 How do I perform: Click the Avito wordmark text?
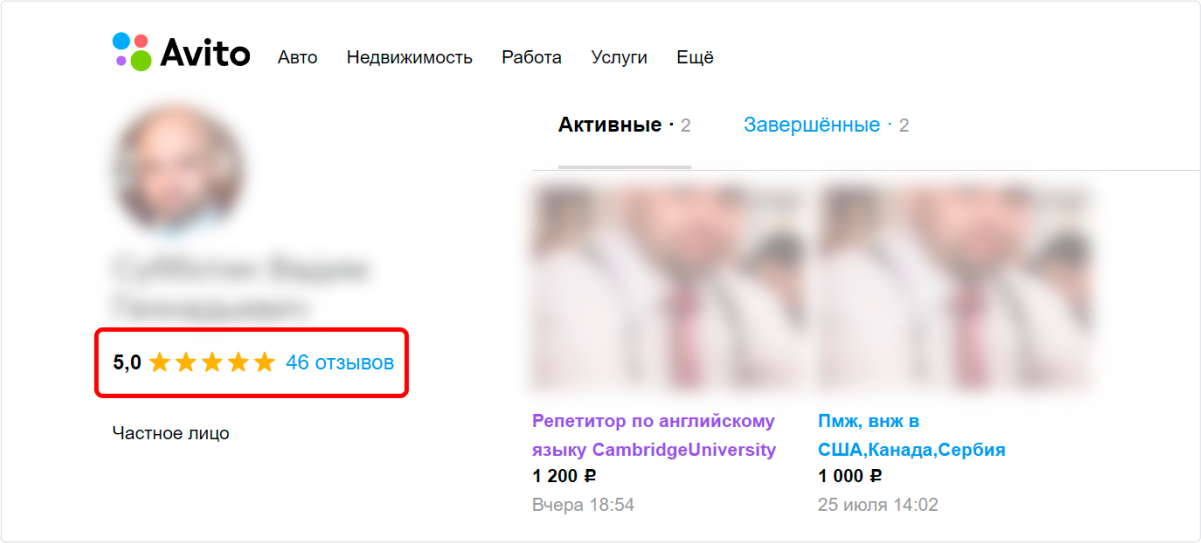tap(205, 52)
